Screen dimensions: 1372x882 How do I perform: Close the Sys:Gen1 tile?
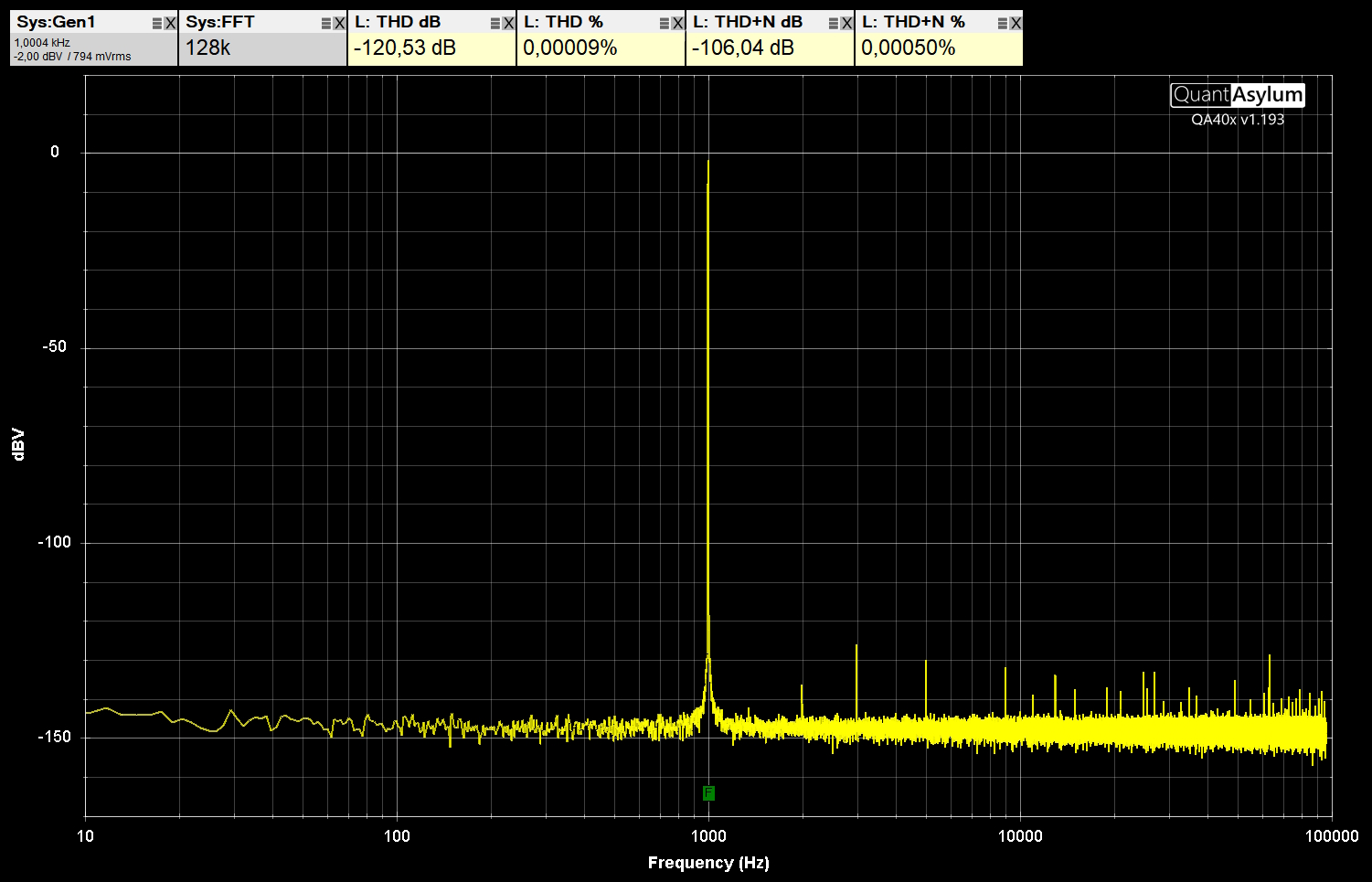170,23
